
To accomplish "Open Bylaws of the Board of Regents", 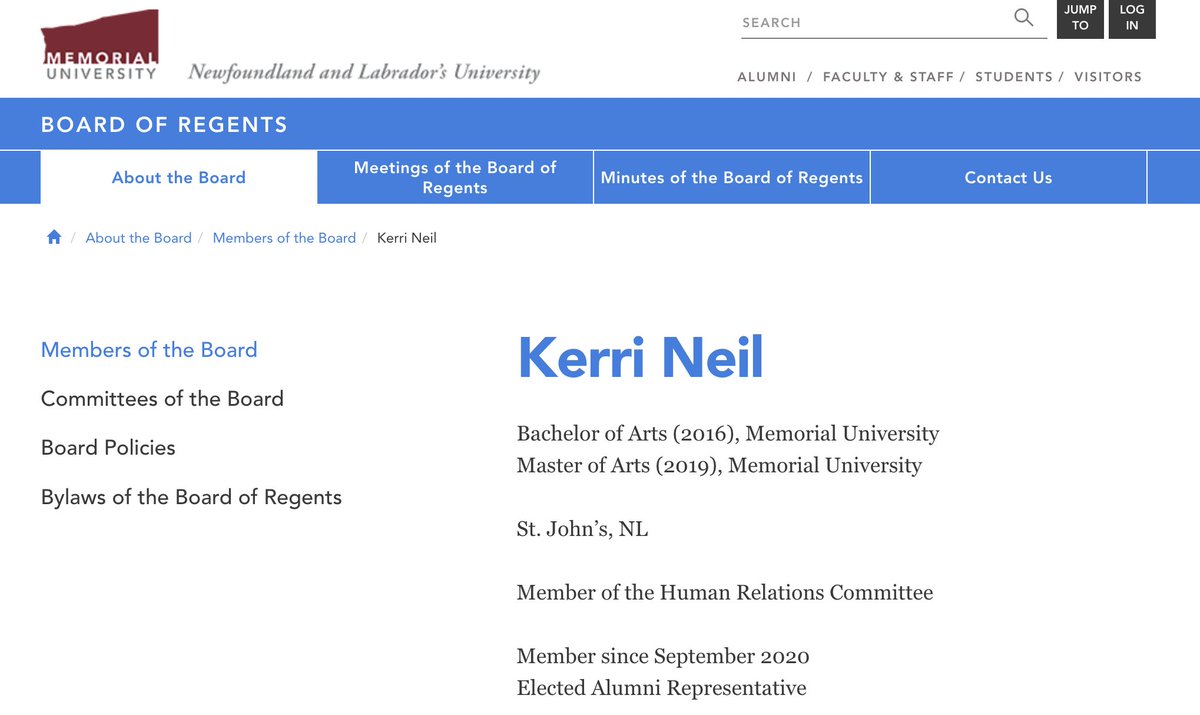I will [191, 497].
